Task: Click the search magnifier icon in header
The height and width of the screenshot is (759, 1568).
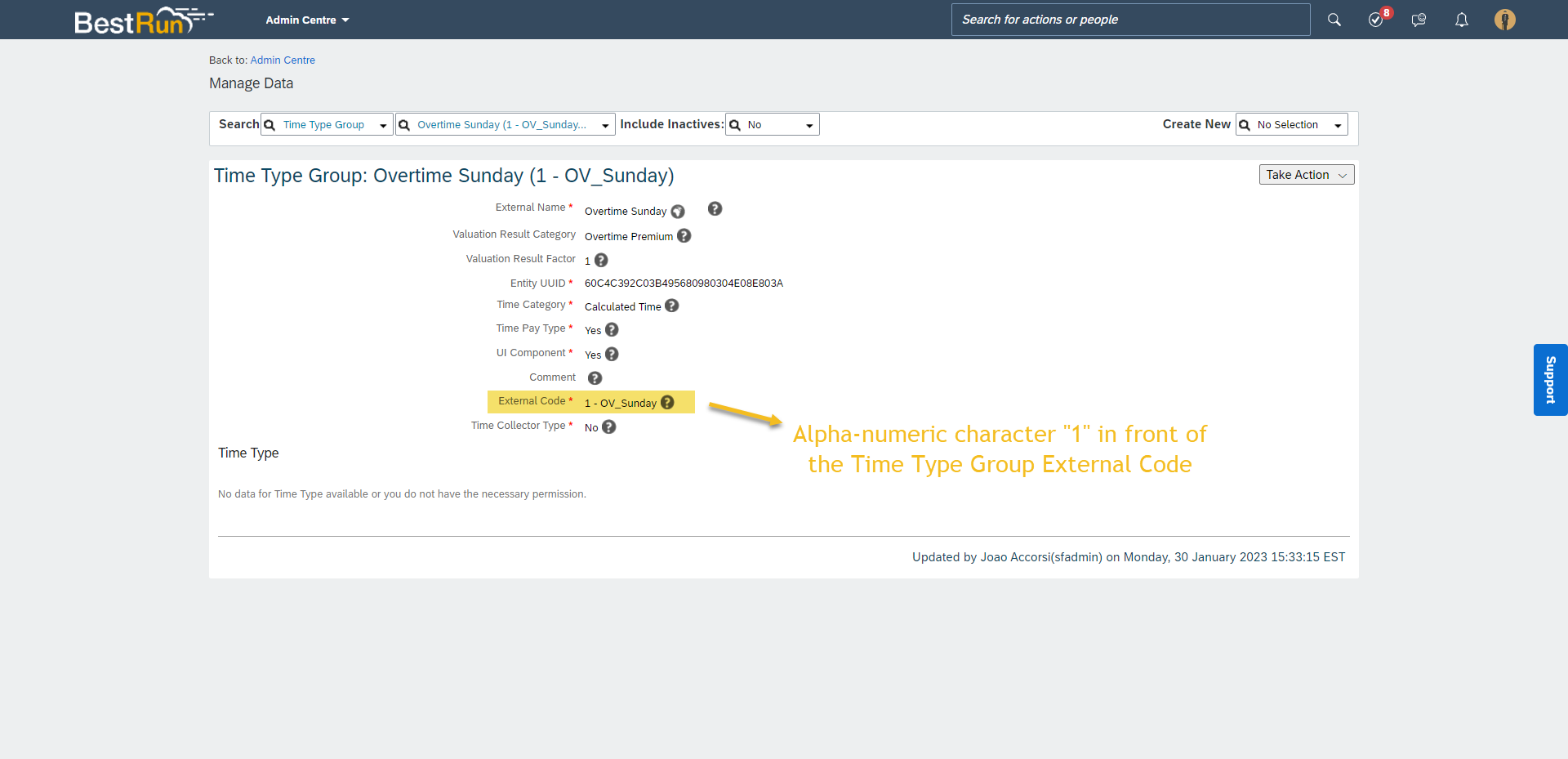Action: [x=1334, y=20]
